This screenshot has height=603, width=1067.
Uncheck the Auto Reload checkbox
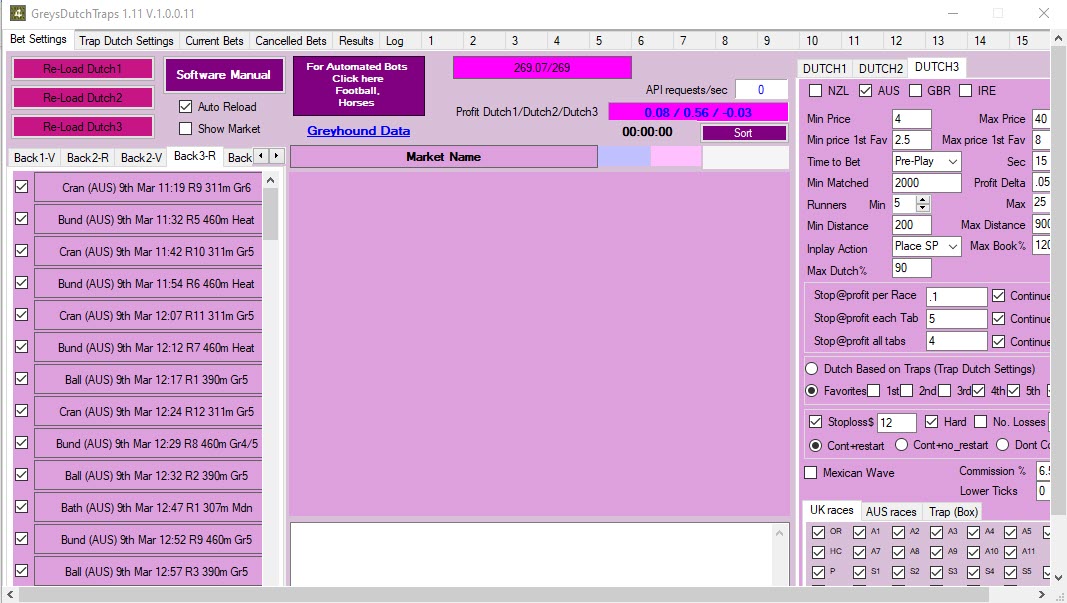pyautogui.click(x=185, y=106)
